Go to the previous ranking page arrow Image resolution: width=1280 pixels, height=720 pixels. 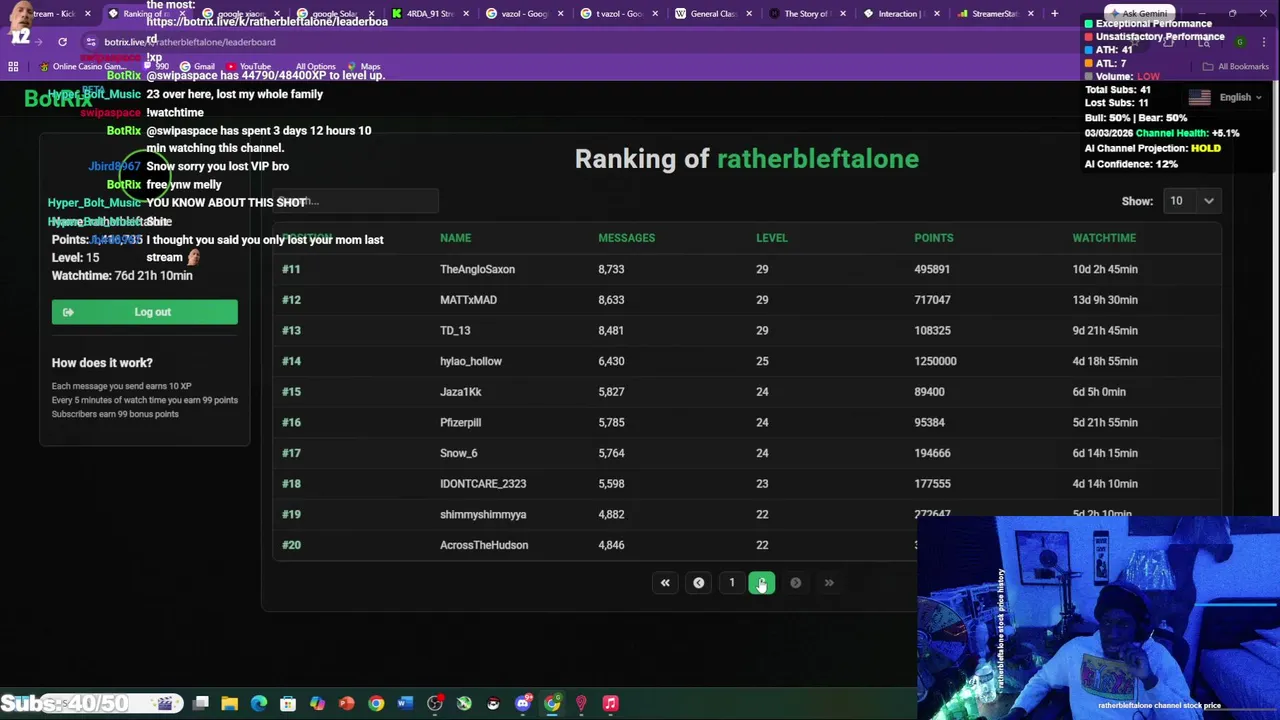pos(699,583)
